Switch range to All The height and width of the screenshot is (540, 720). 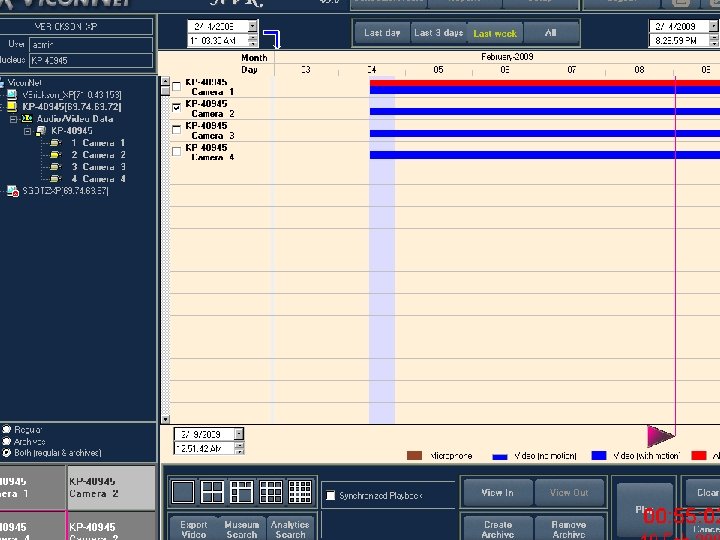pos(551,33)
